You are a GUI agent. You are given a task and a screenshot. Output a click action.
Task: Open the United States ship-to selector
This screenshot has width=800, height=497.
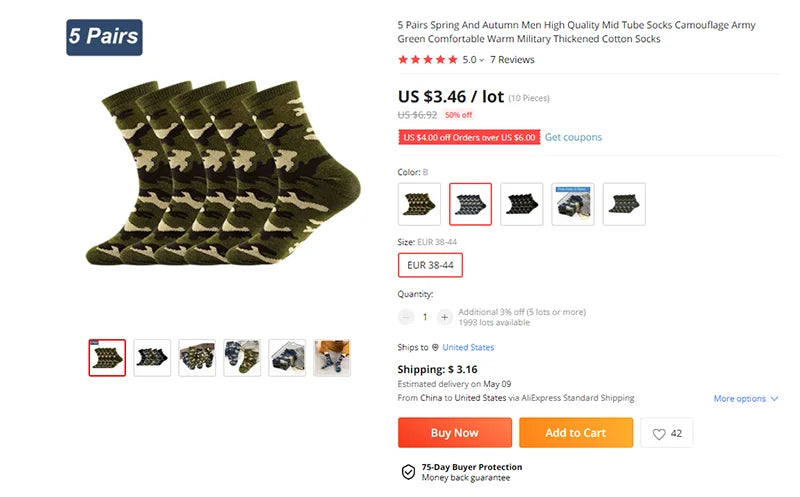tap(468, 347)
